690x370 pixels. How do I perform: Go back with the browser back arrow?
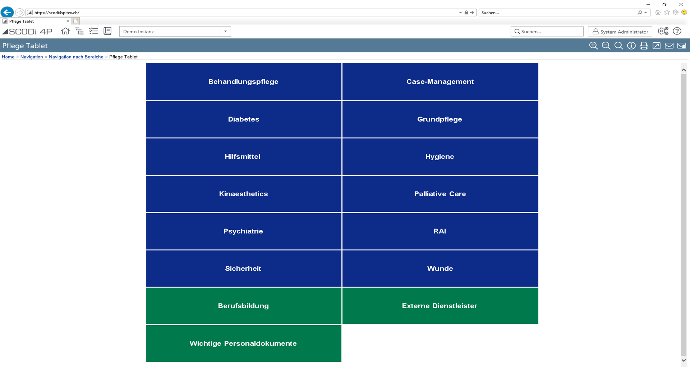pyautogui.click(x=7, y=12)
